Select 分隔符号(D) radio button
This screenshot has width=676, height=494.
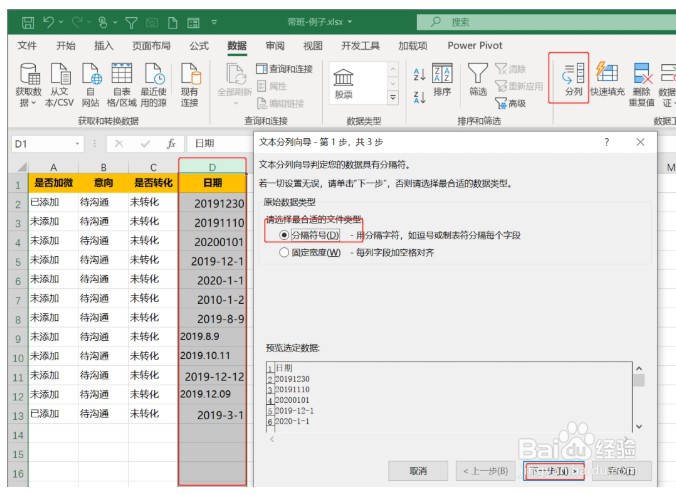[x=284, y=235]
